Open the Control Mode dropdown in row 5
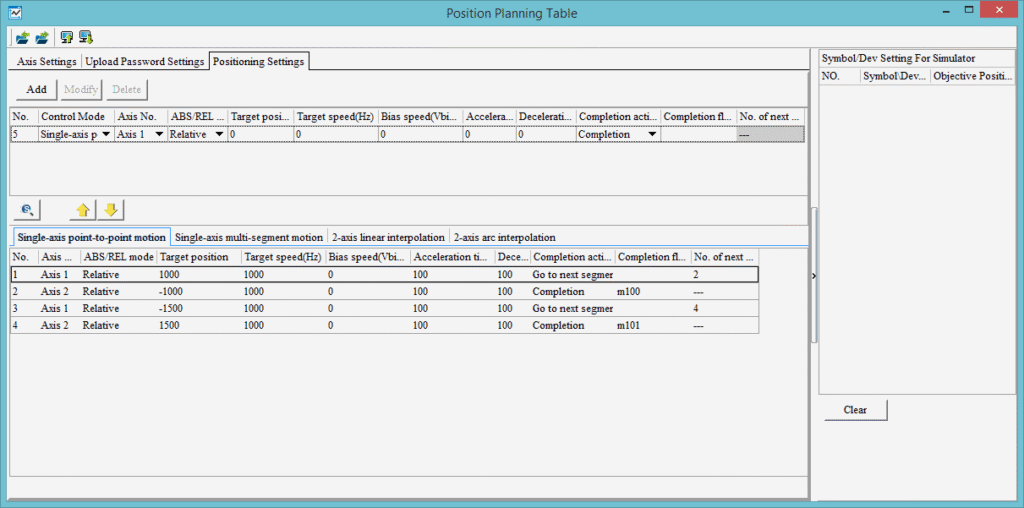 pyautogui.click(x=106, y=135)
